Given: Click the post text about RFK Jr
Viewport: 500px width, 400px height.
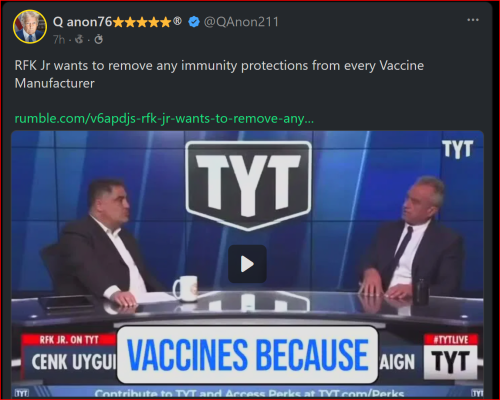Looking at the screenshot, I should (219, 74).
